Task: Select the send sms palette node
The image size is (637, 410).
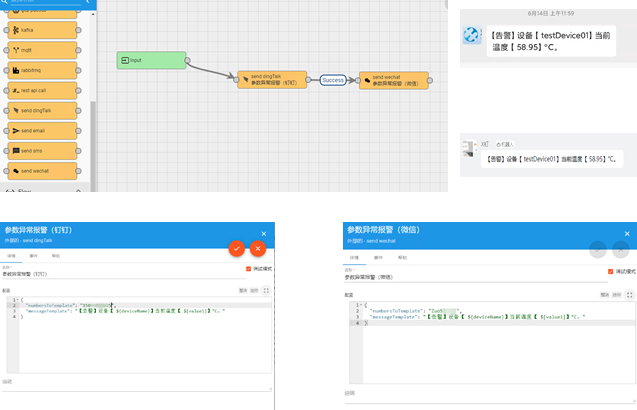Action: click(x=43, y=150)
